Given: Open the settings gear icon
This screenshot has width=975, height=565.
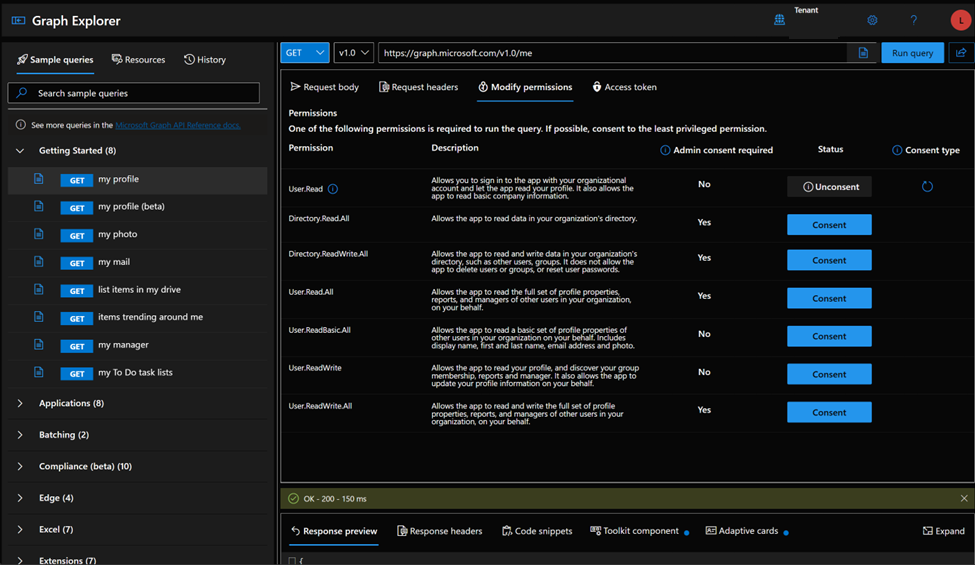Looking at the screenshot, I should click(872, 20).
